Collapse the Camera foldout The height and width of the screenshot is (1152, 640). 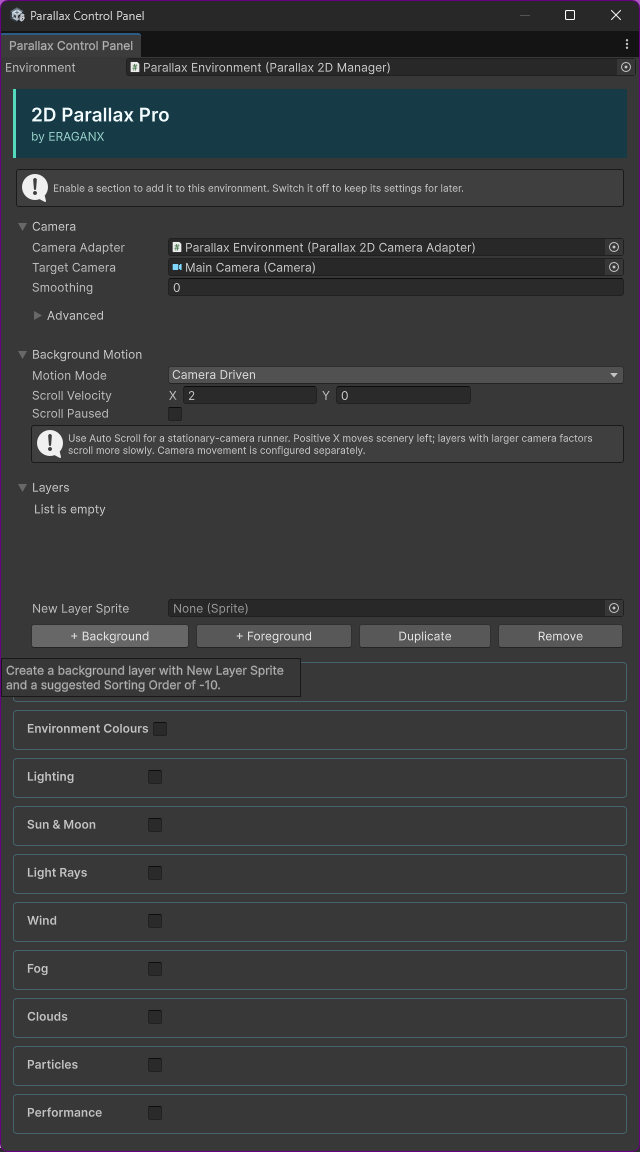(x=23, y=227)
